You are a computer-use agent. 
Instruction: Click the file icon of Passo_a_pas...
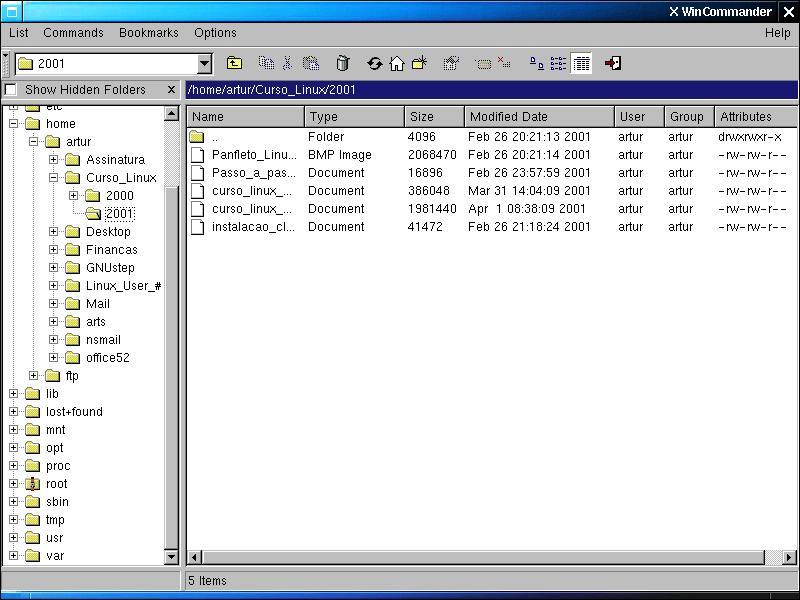pos(197,172)
